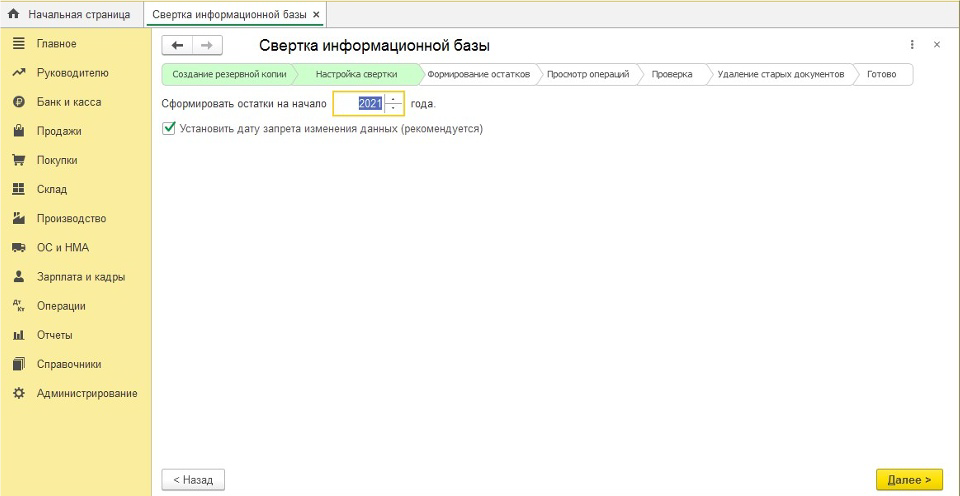Click the Отчеты bar chart icon
This screenshot has width=960, height=496.
pyautogui.click(x=18, y=335)
